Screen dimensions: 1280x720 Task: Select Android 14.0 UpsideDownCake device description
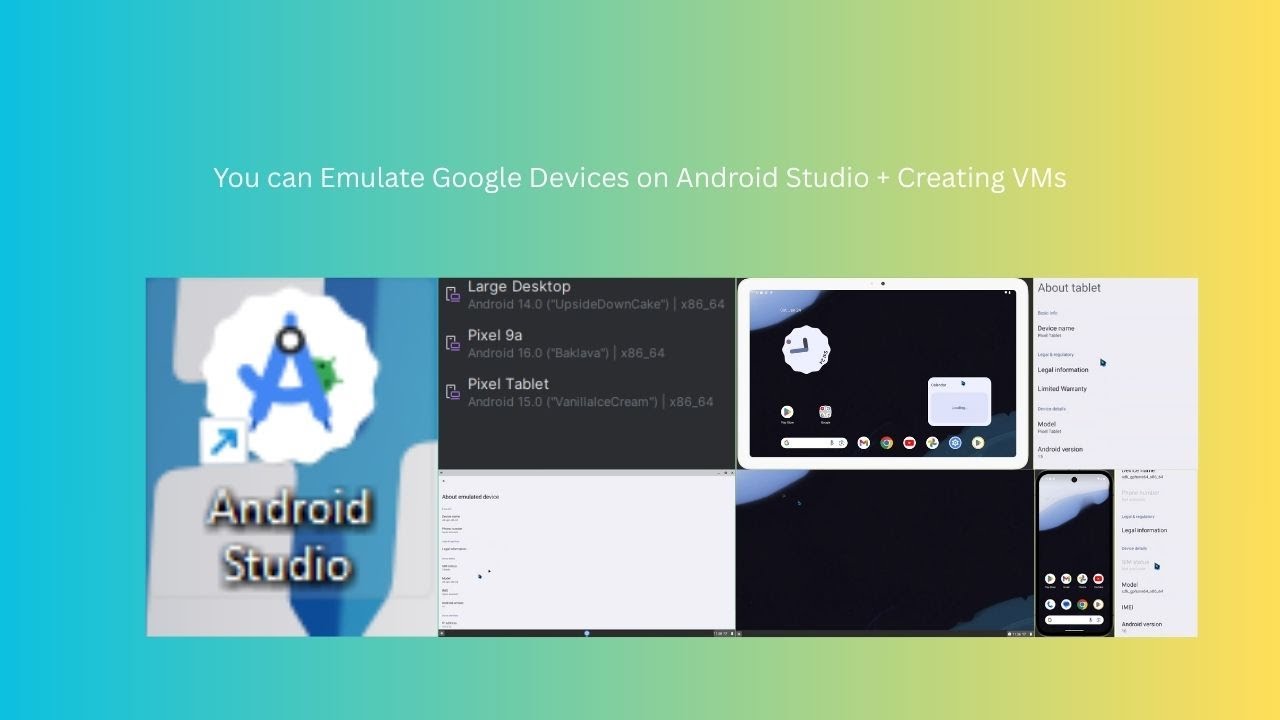point(596,304)
